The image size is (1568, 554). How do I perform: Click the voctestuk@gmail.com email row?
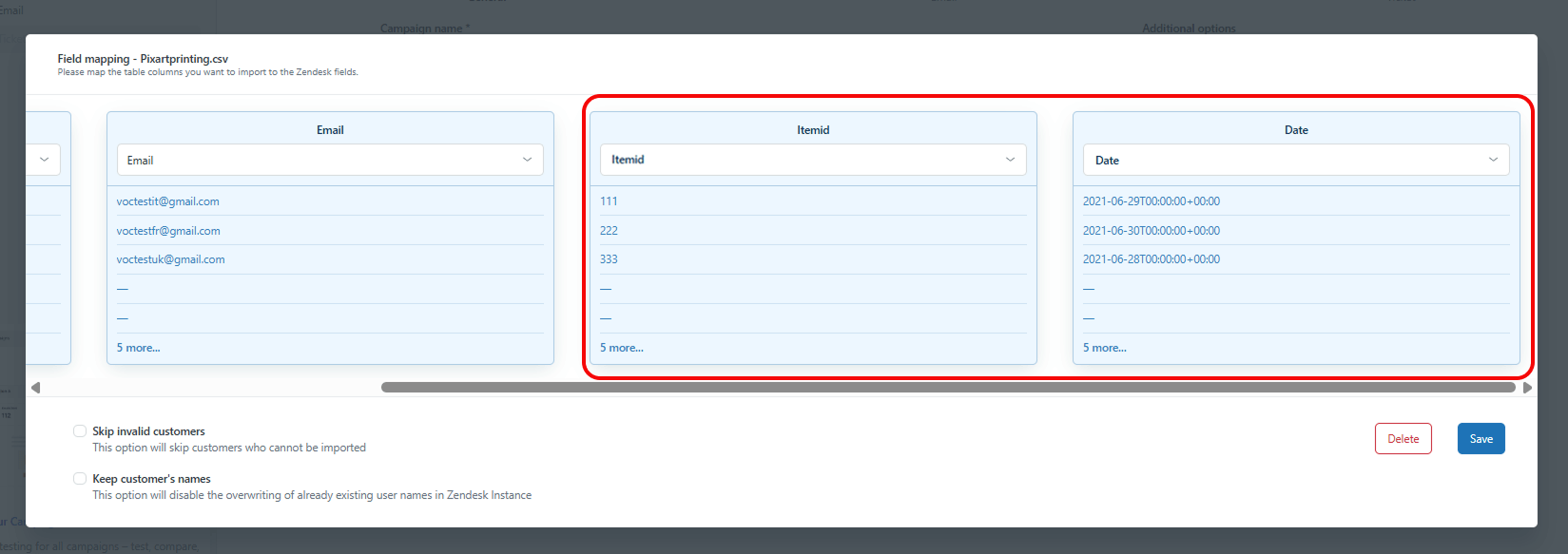(x=170, y=259)
